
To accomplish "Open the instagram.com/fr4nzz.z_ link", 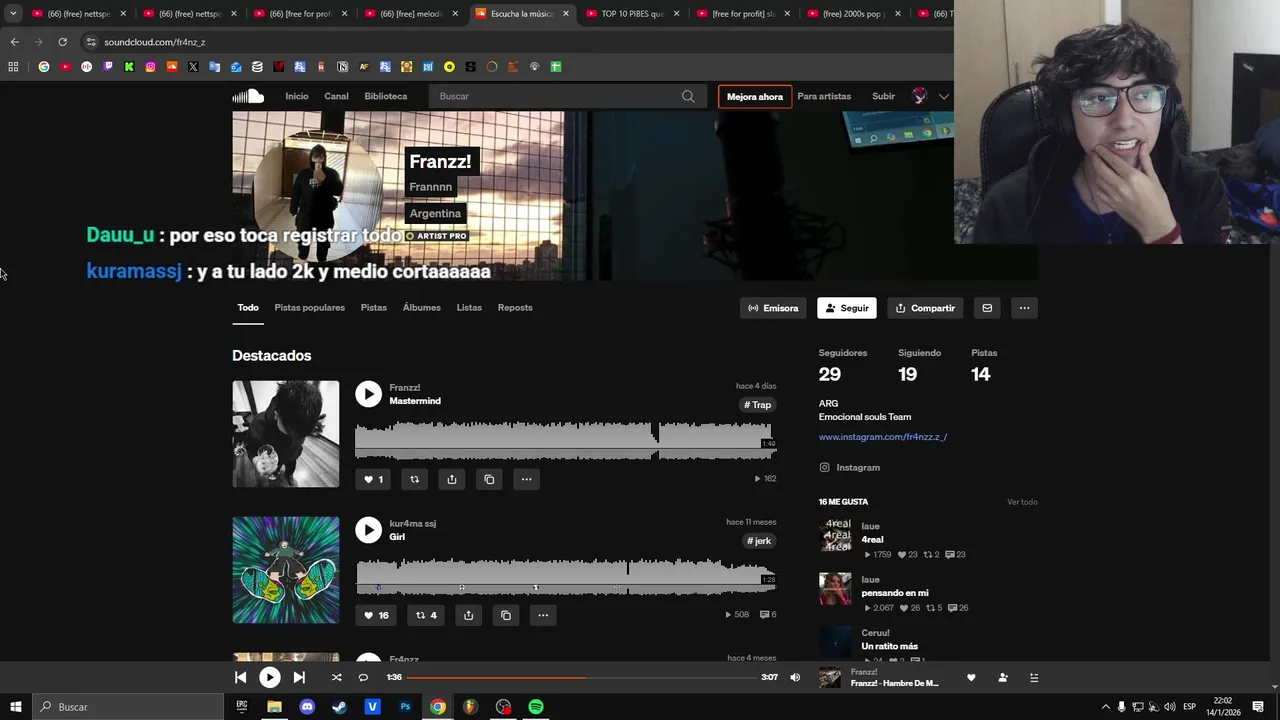I will click(x=883, y=437).
